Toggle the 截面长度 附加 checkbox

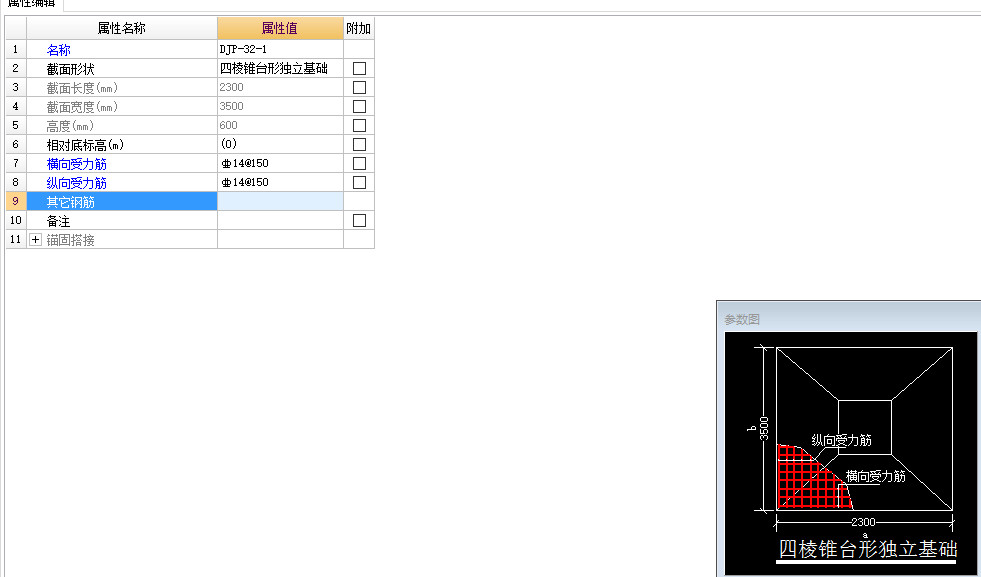[359, 87]
